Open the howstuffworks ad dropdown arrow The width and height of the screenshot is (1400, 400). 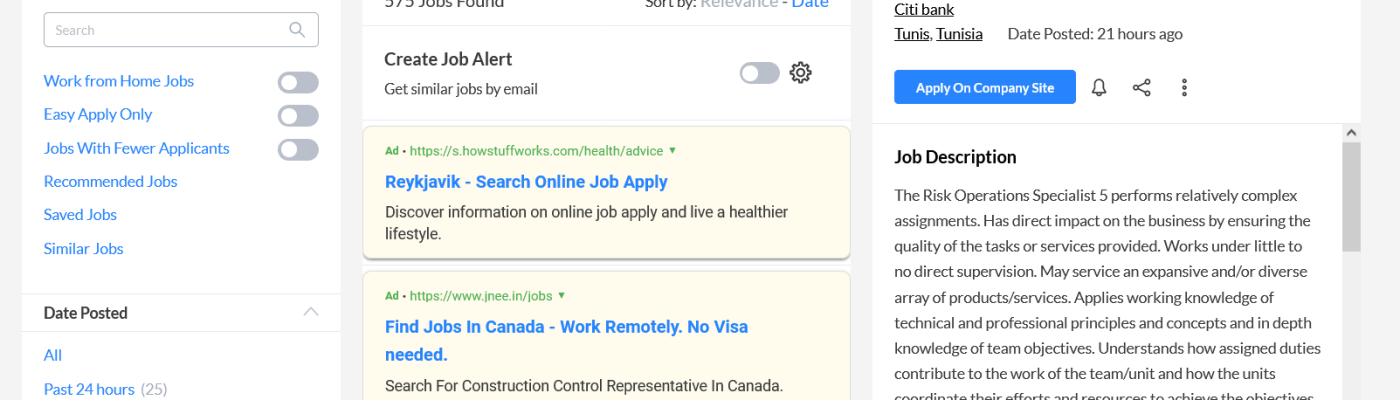[673, 151]
